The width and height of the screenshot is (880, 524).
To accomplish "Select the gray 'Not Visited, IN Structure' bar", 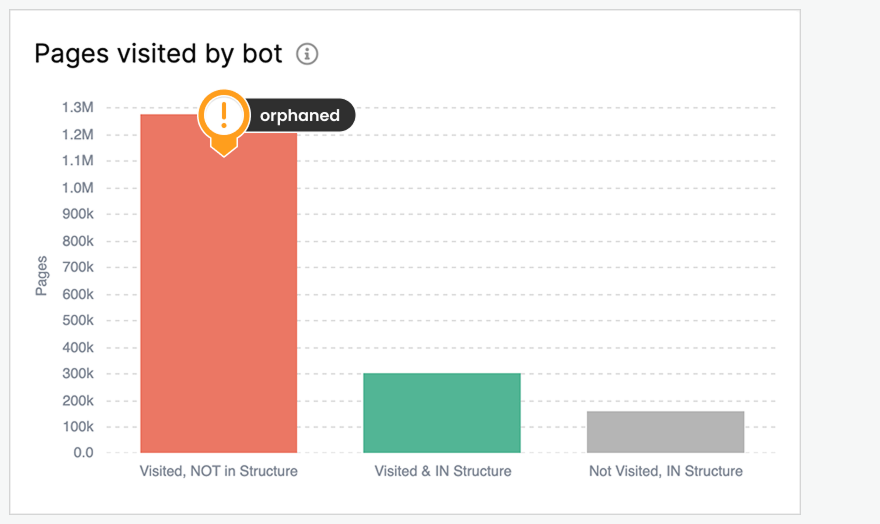I will tap(665, 431).
